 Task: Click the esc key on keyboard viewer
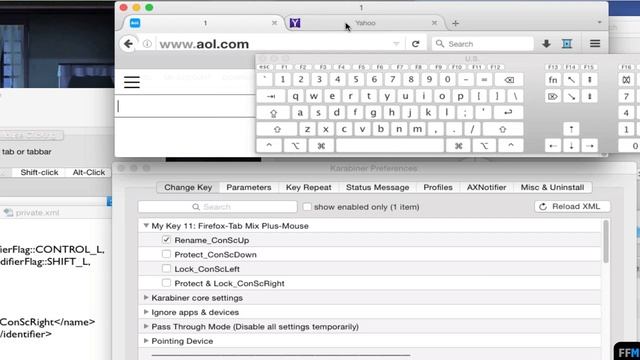coord(264,67)
